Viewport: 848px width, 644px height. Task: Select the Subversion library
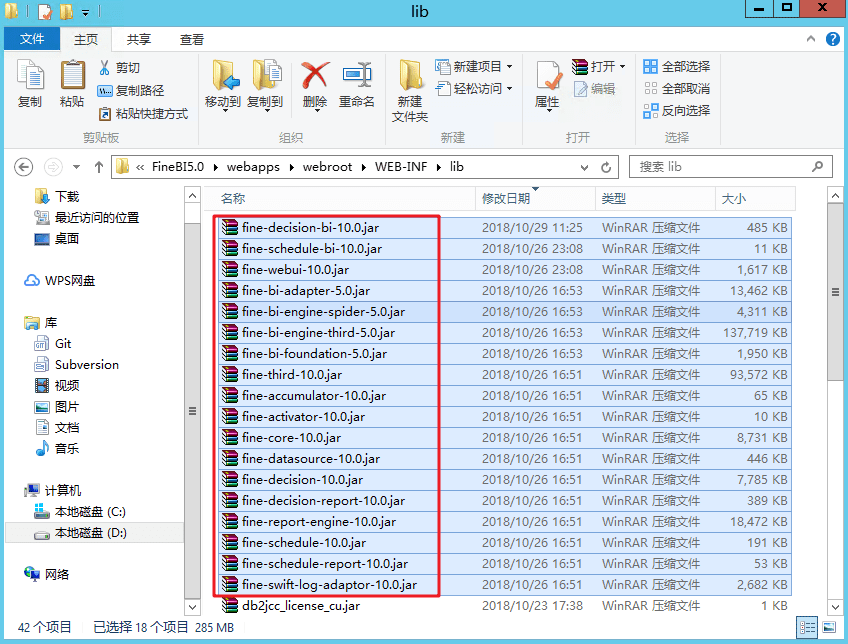pos(76,364)
